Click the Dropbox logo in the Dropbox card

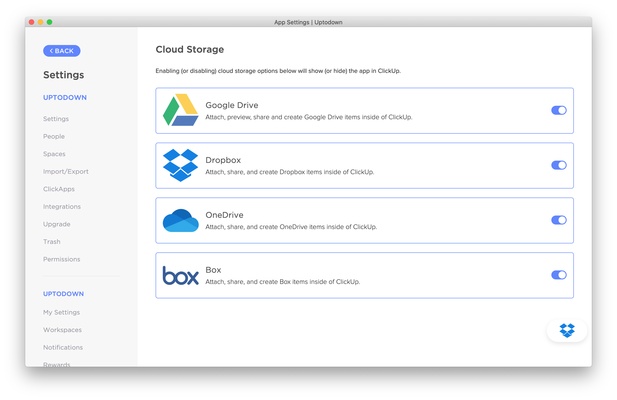181,165
